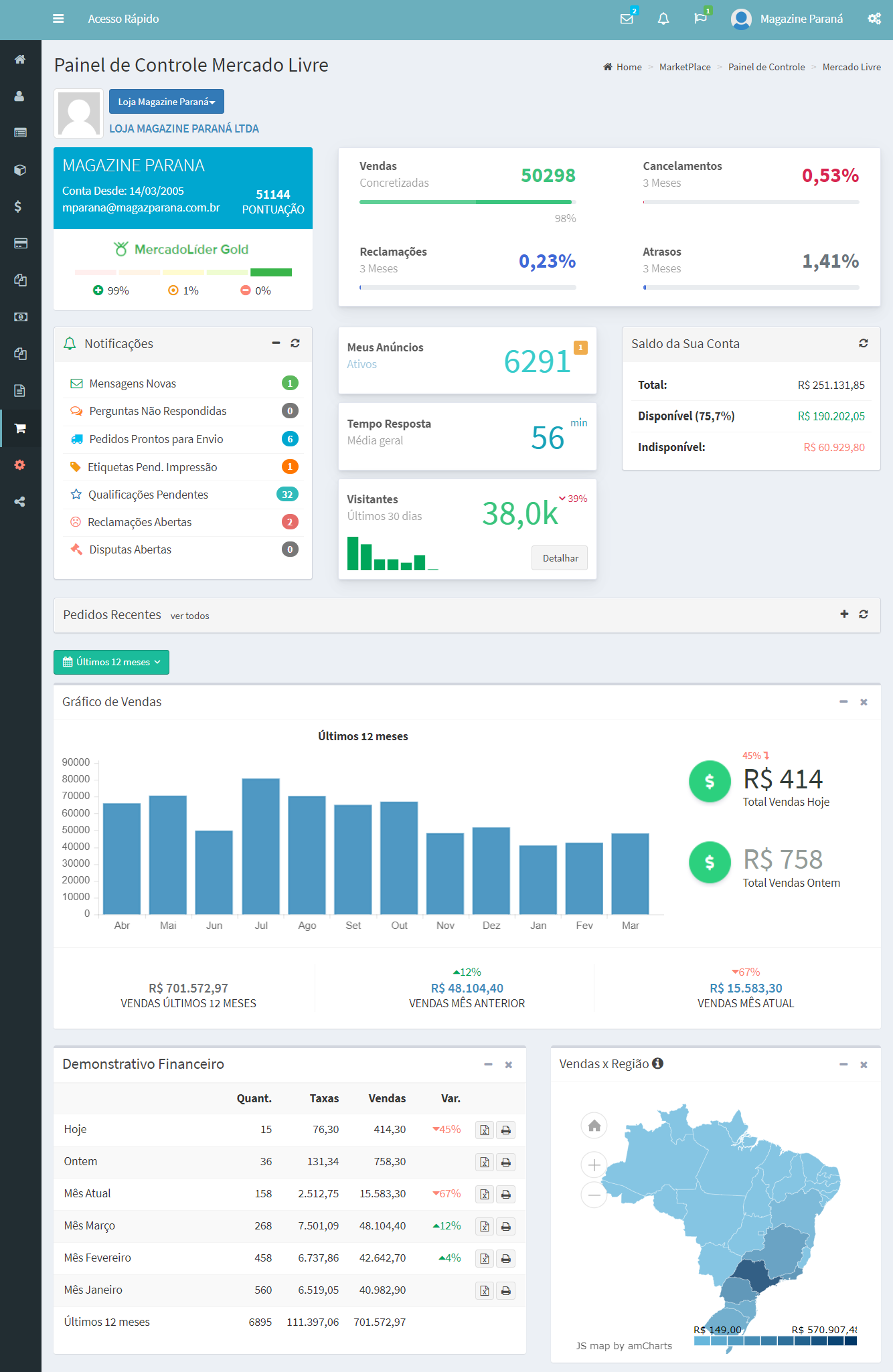Click Acesso Rápido in the top bar
The image size is (893, 1372).
tap(123, 19)
